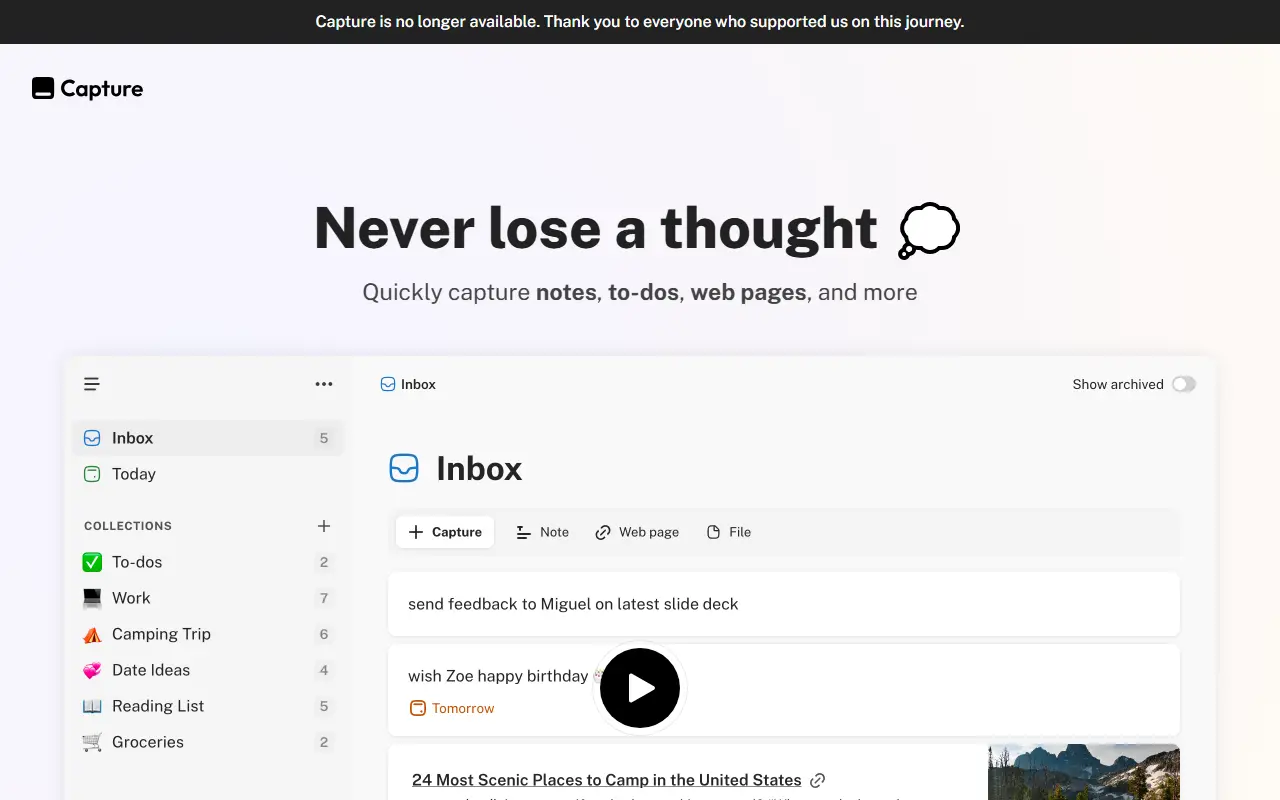Click the Inbox icon in the breadcrumb

click(388, 384)
